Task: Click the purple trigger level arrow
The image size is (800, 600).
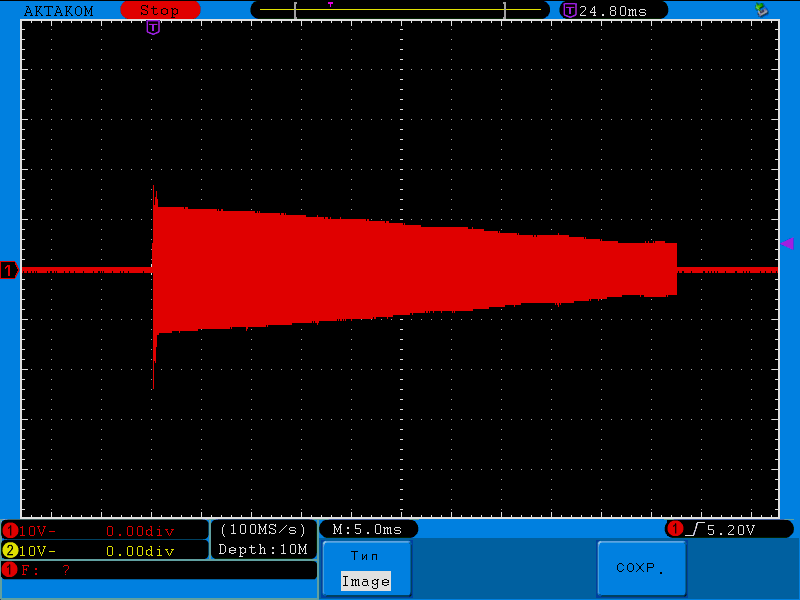Action: pos(787,243)
